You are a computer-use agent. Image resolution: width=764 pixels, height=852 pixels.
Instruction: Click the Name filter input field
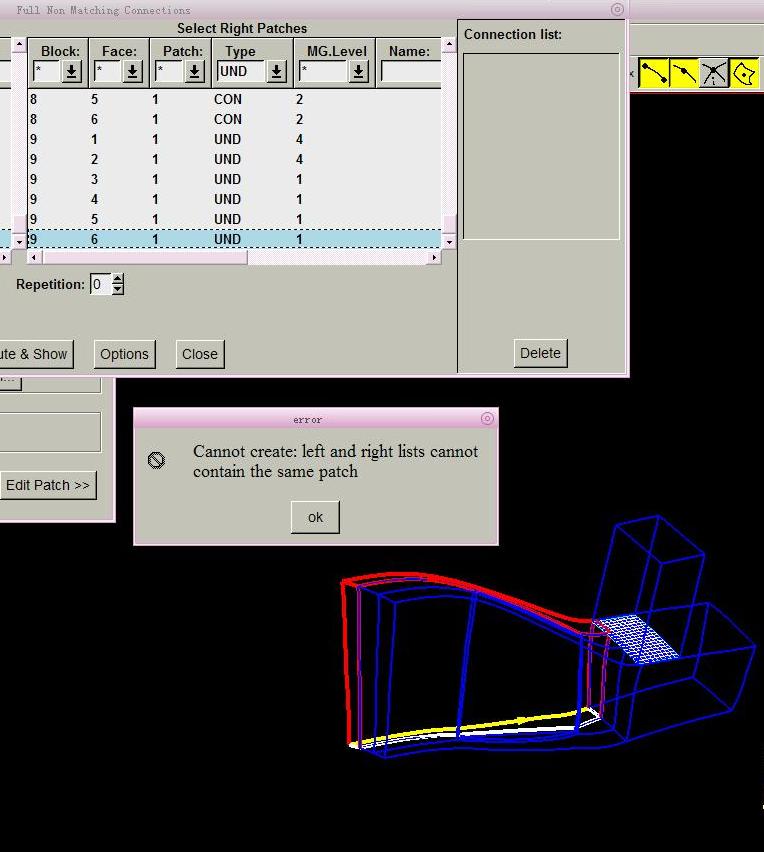click(x=410, y=72)
